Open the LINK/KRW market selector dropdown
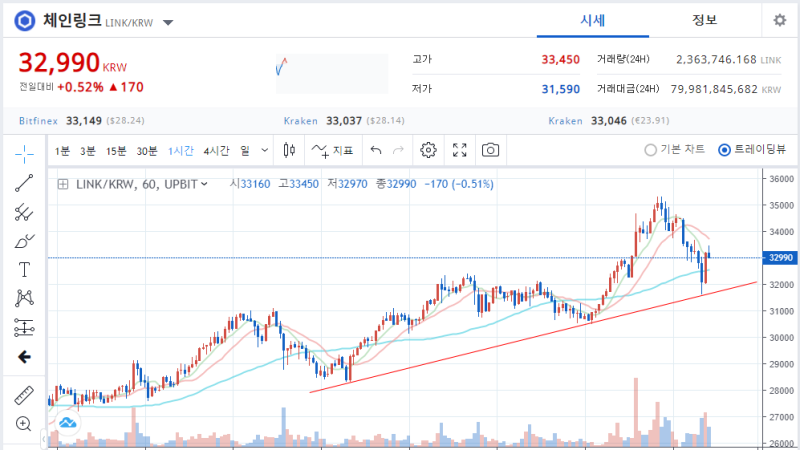This screenshot has height=450, width=800. click(x=168, y=22)
